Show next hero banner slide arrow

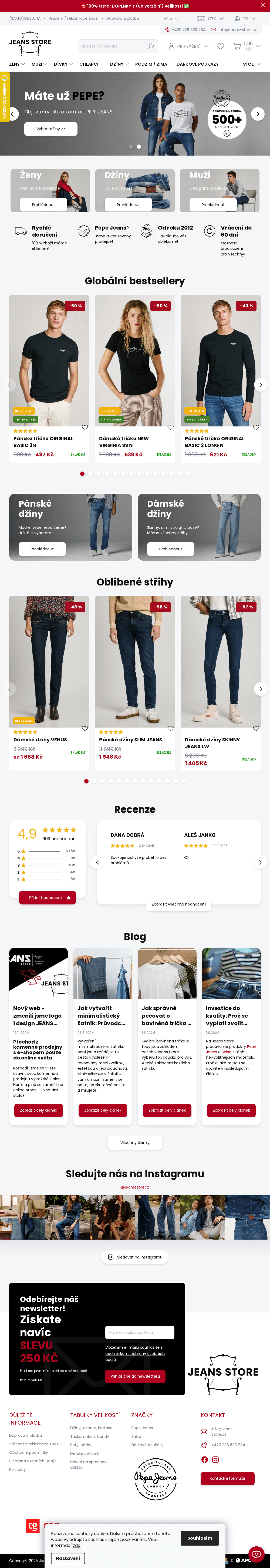pyautogui.click(x=258, y=114)
